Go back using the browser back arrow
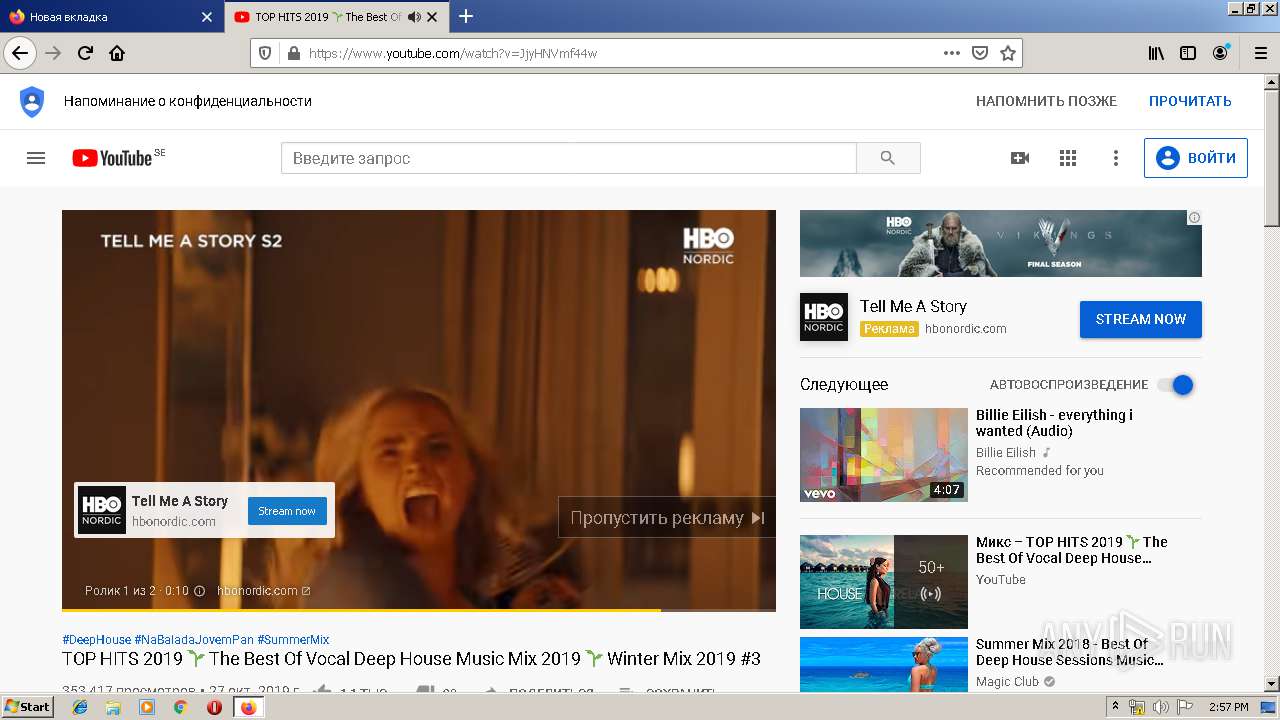 (x=20, y=53)
